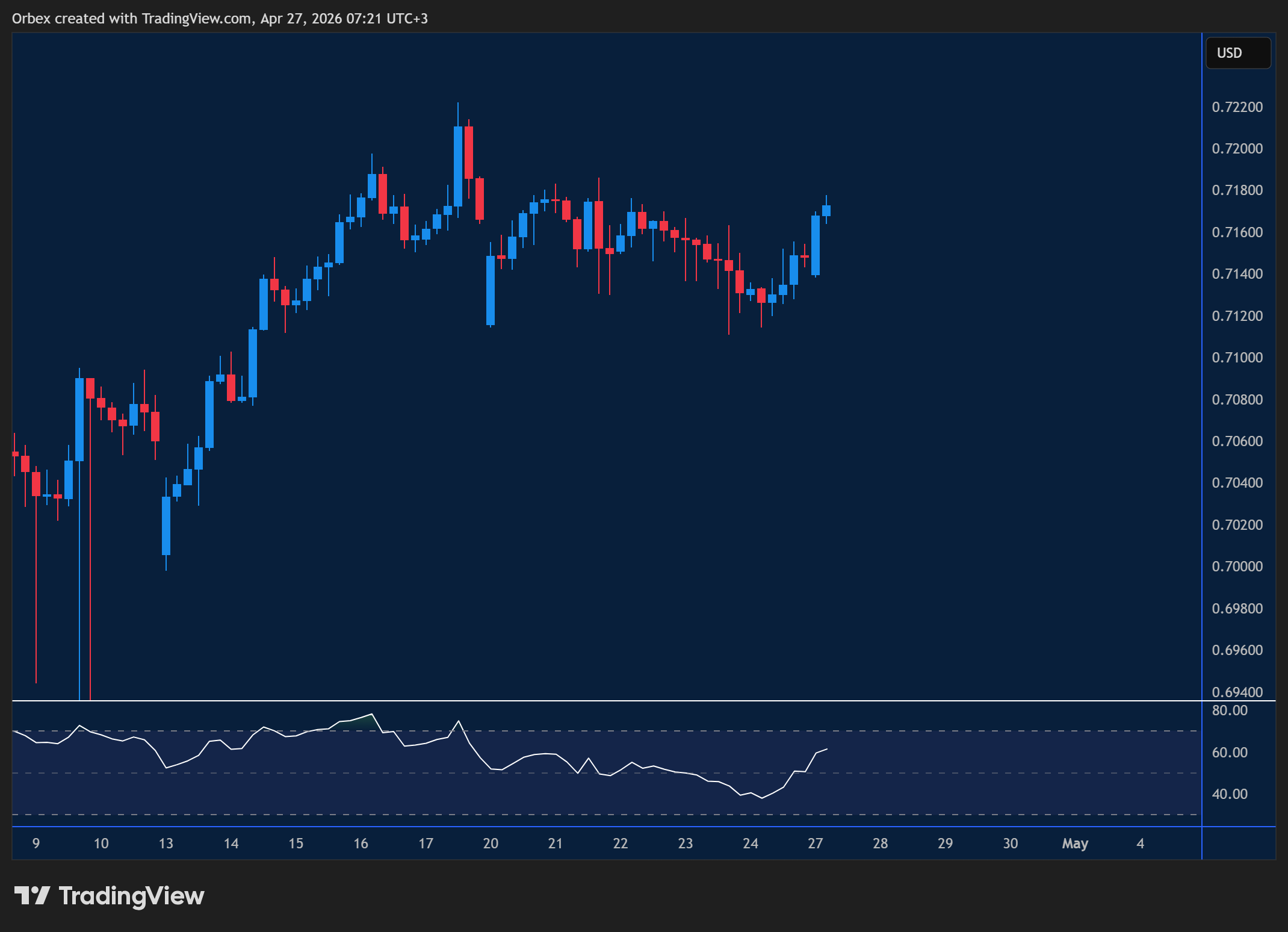Click the 20 date label on the time axis
This screenshot has height=932, width=1288.
click(491, 843)
